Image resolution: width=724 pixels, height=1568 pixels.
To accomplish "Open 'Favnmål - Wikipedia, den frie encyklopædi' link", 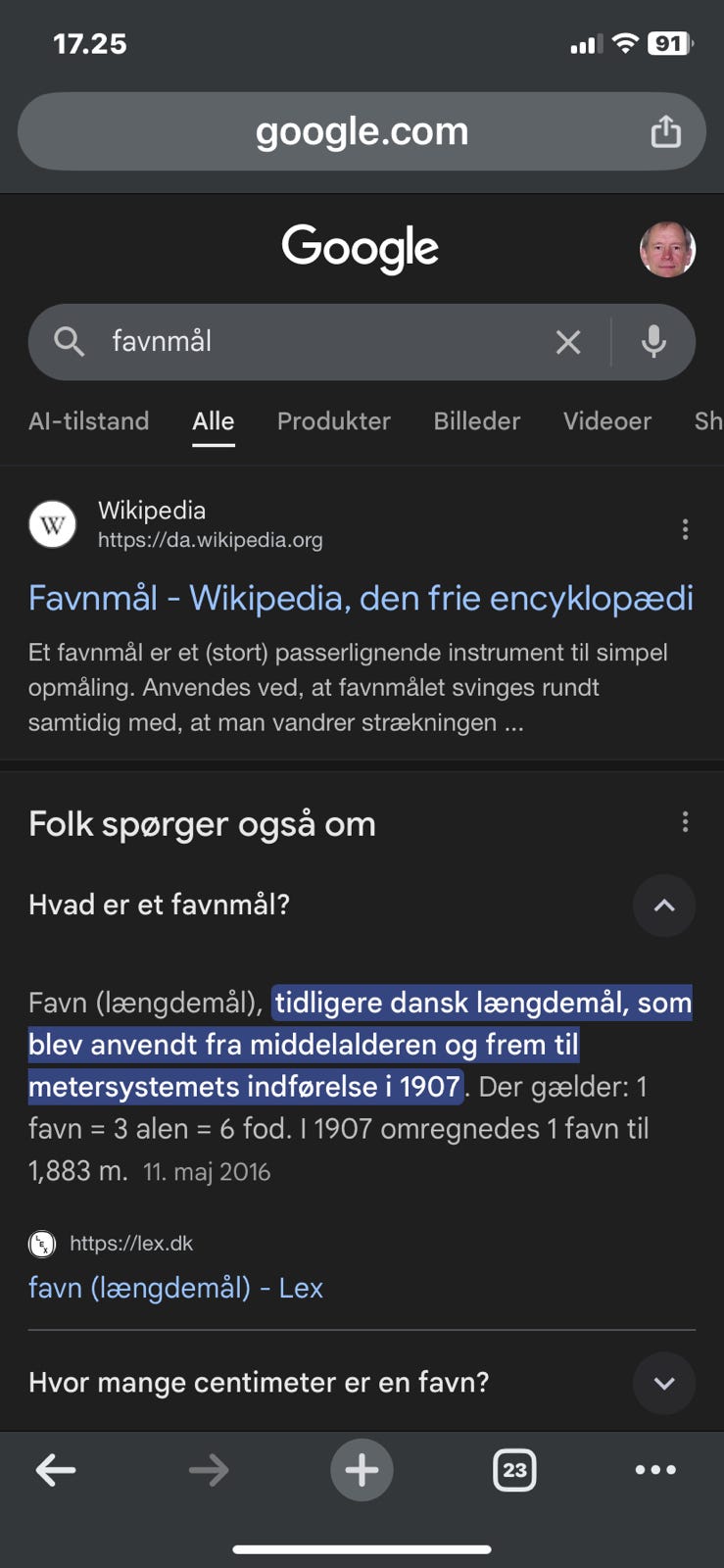I will (361, 598).
